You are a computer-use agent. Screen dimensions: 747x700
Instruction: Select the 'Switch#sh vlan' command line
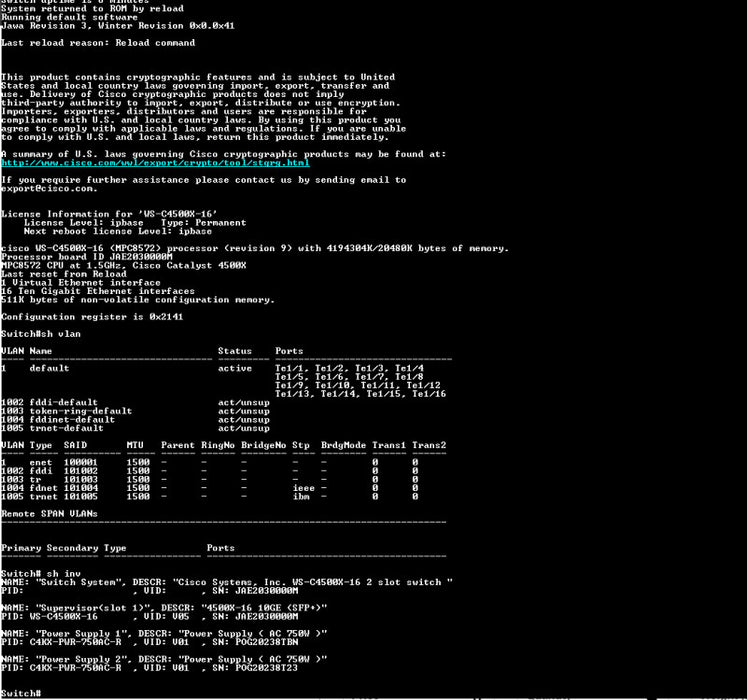point(41,334)
